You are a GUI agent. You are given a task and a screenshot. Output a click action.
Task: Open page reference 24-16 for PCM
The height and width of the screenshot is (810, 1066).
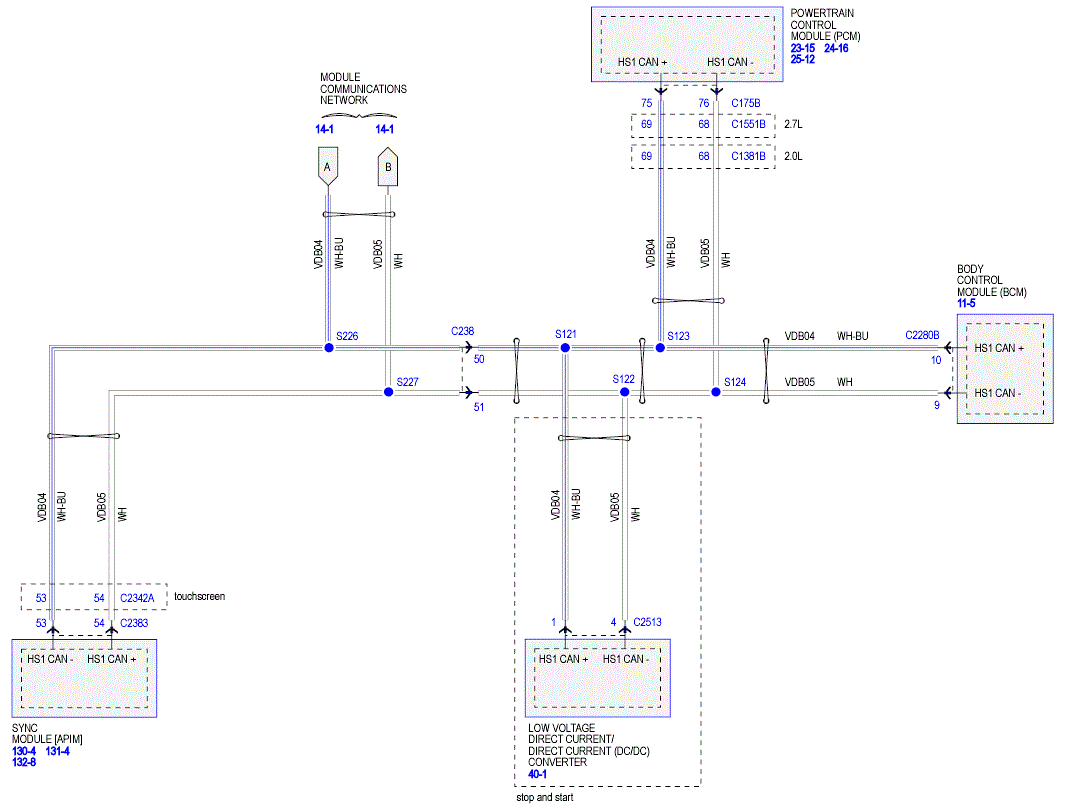(x=836, y=48)
